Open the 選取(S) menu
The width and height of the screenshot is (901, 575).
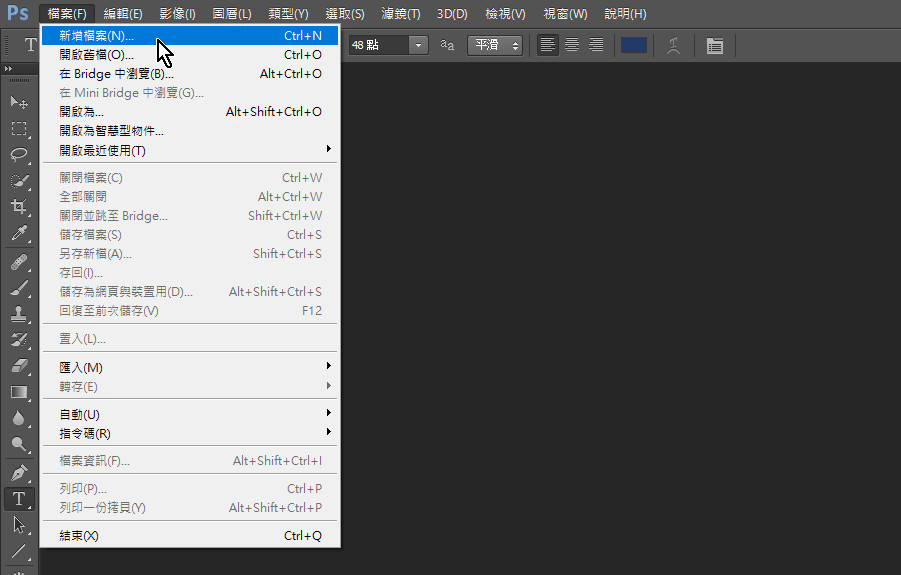(x=345, y=13)
